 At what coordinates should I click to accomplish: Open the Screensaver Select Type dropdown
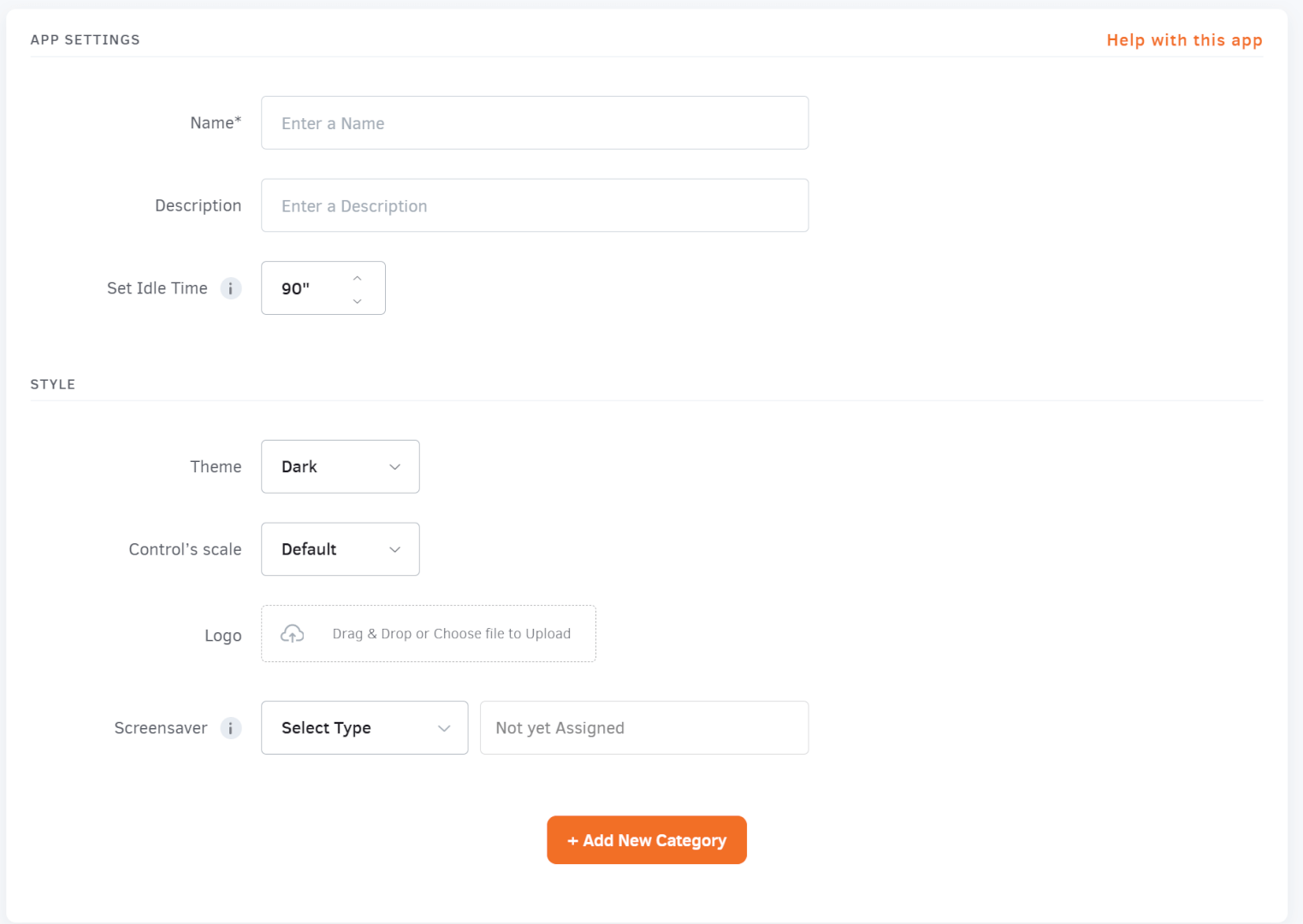364,728
